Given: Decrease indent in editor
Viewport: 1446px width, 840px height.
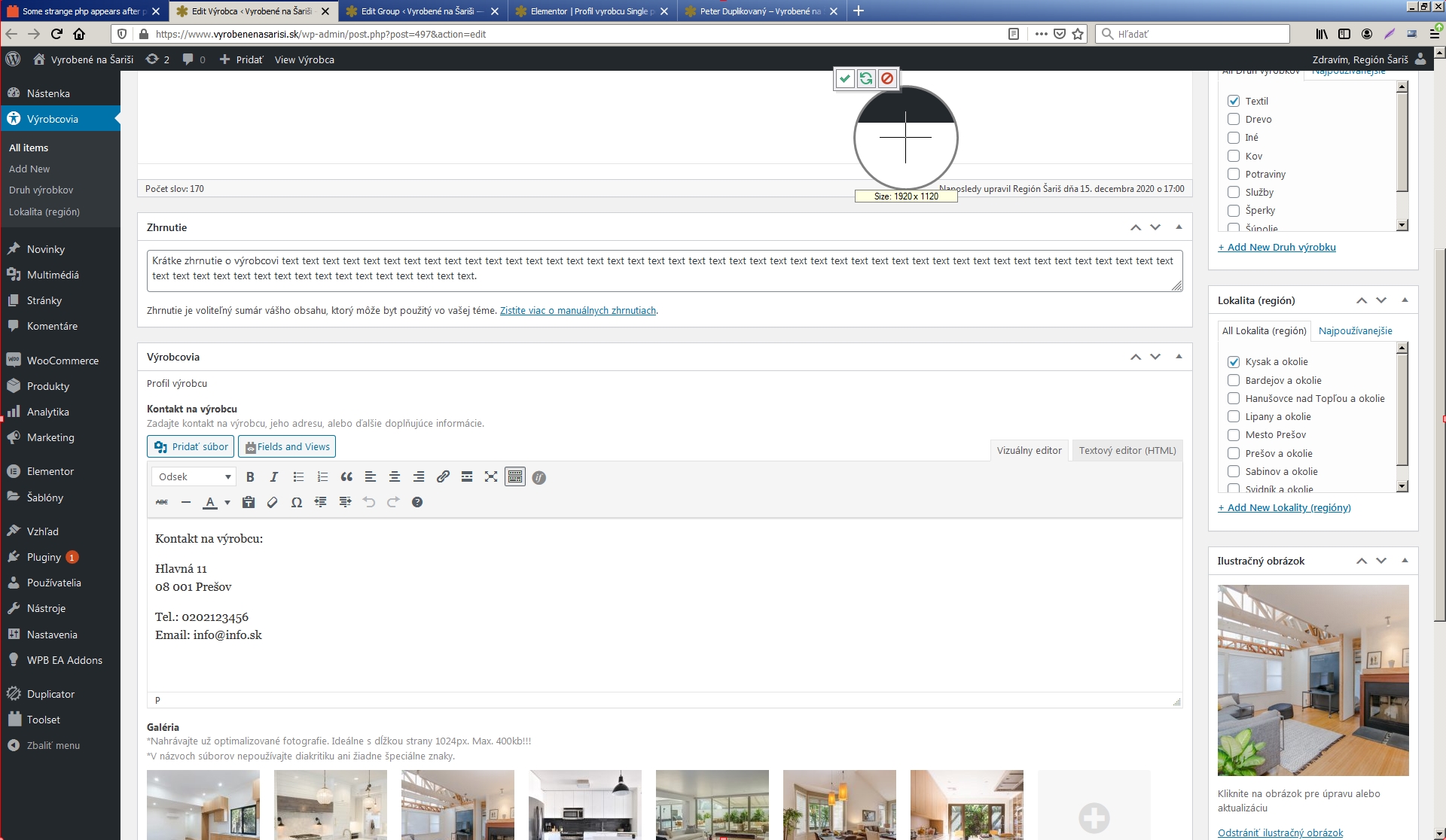Looking at the screenshot, I should pyautogui.click(x=321, y=502).
